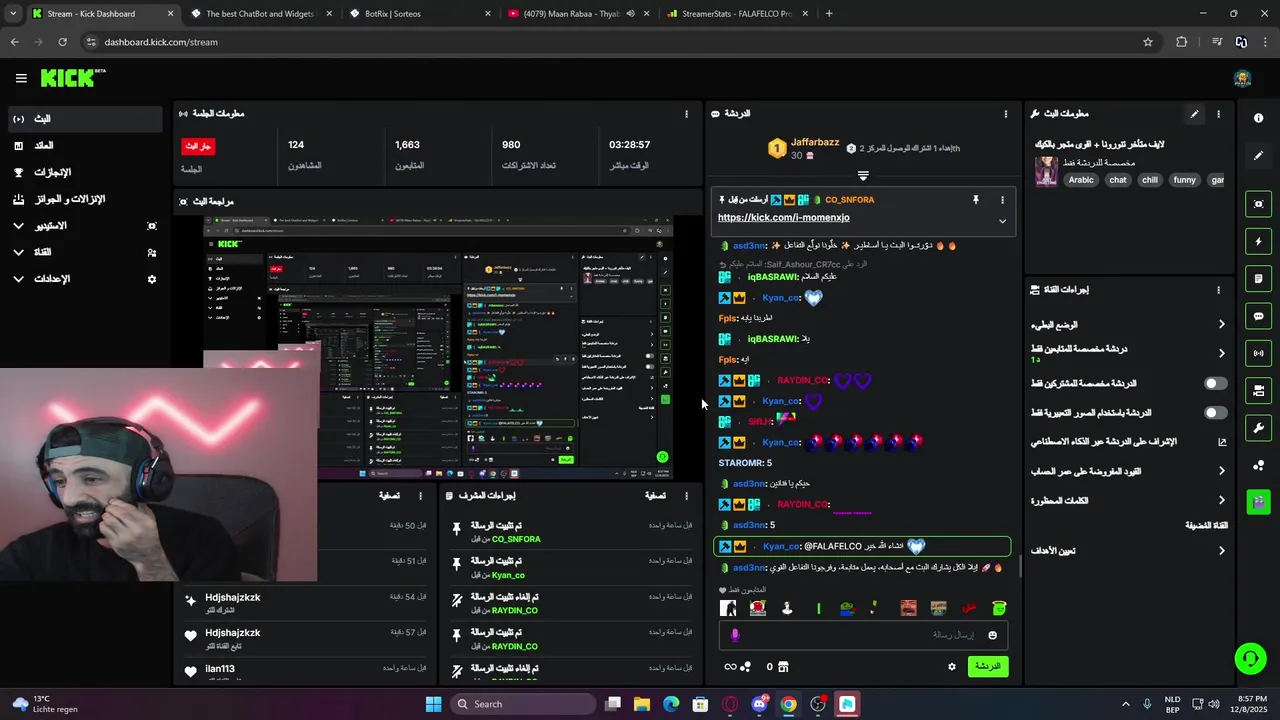The width and height of the screenshot is (1280, 720).
Task: Click the green support headset bubble
Action: [x=1250, y=658]
